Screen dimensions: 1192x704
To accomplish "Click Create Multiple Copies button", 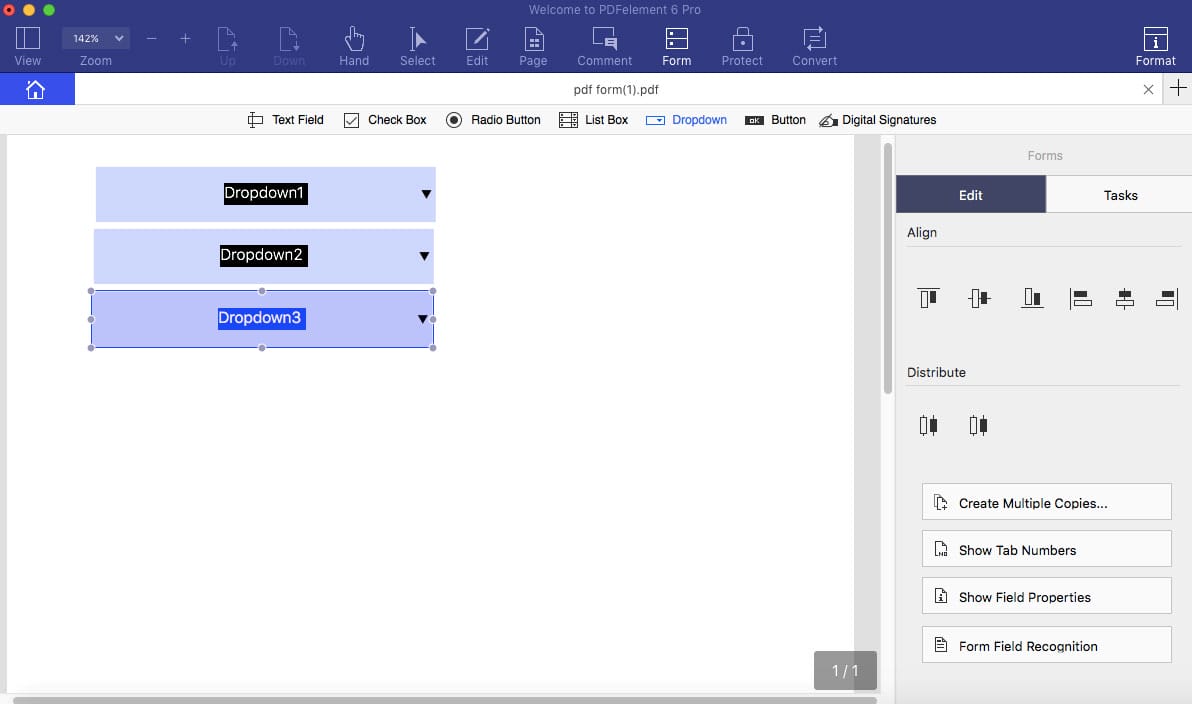I will pos(1046,503).
